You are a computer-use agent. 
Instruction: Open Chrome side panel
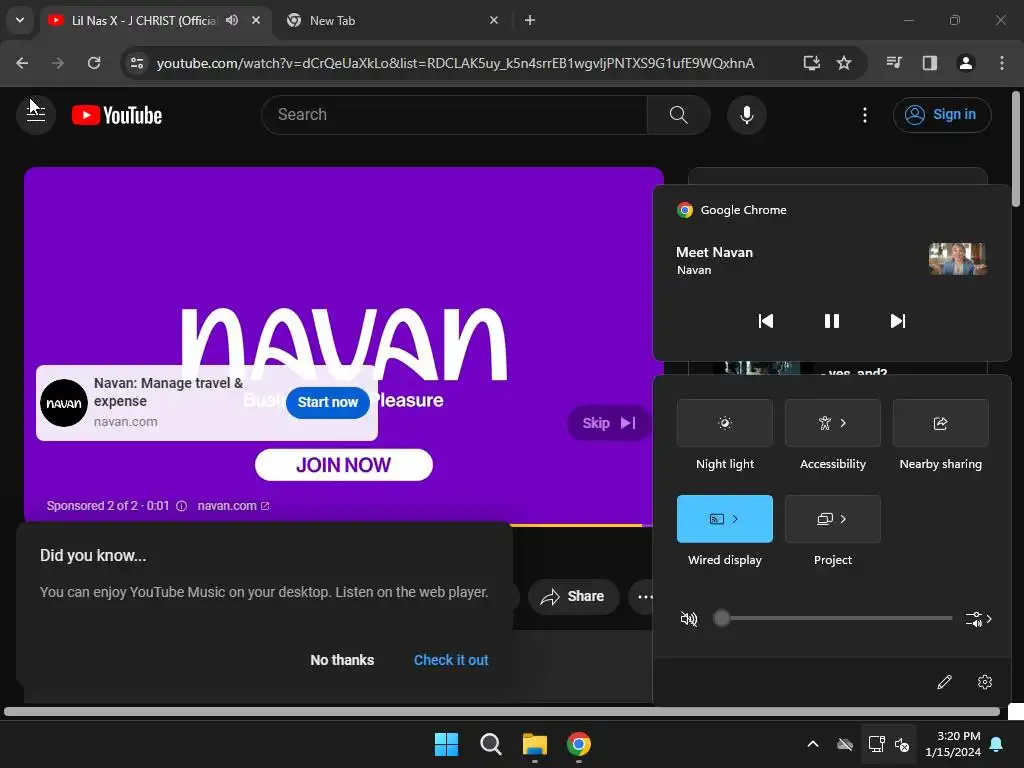(x=930, y=63)
